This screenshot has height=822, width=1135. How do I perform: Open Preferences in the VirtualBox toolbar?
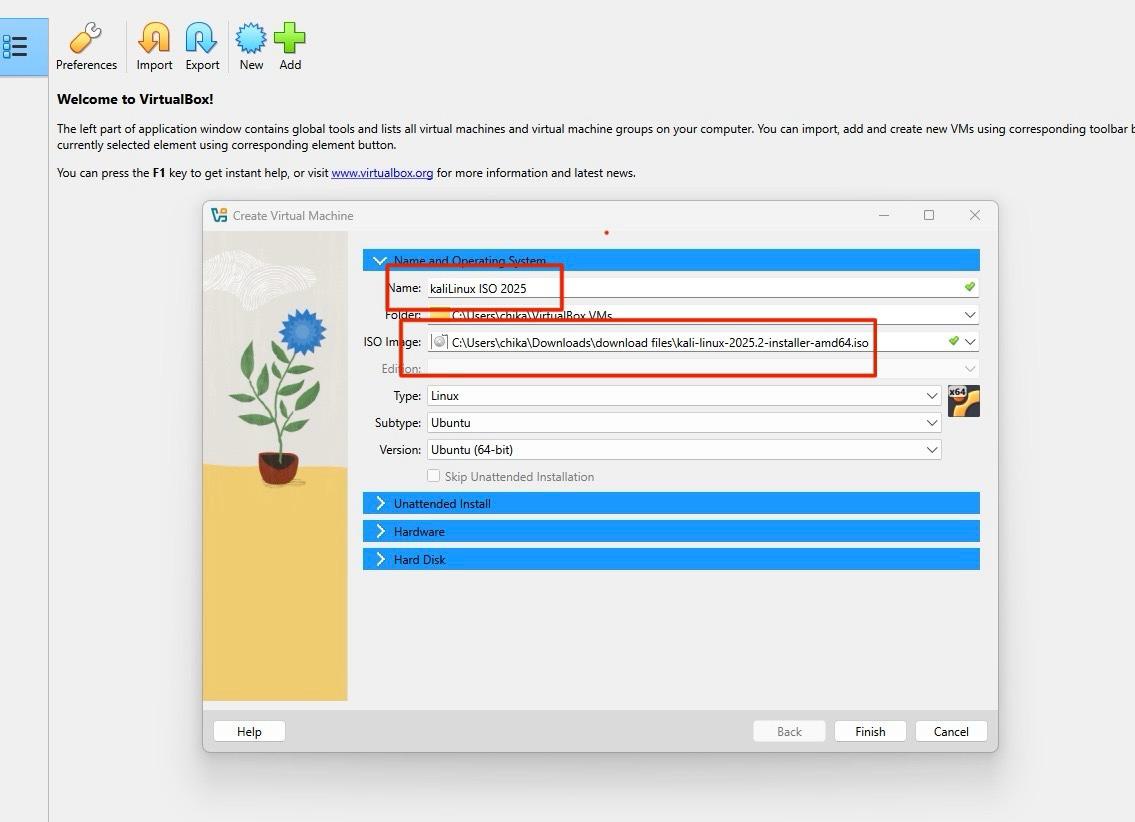point(85,47)
